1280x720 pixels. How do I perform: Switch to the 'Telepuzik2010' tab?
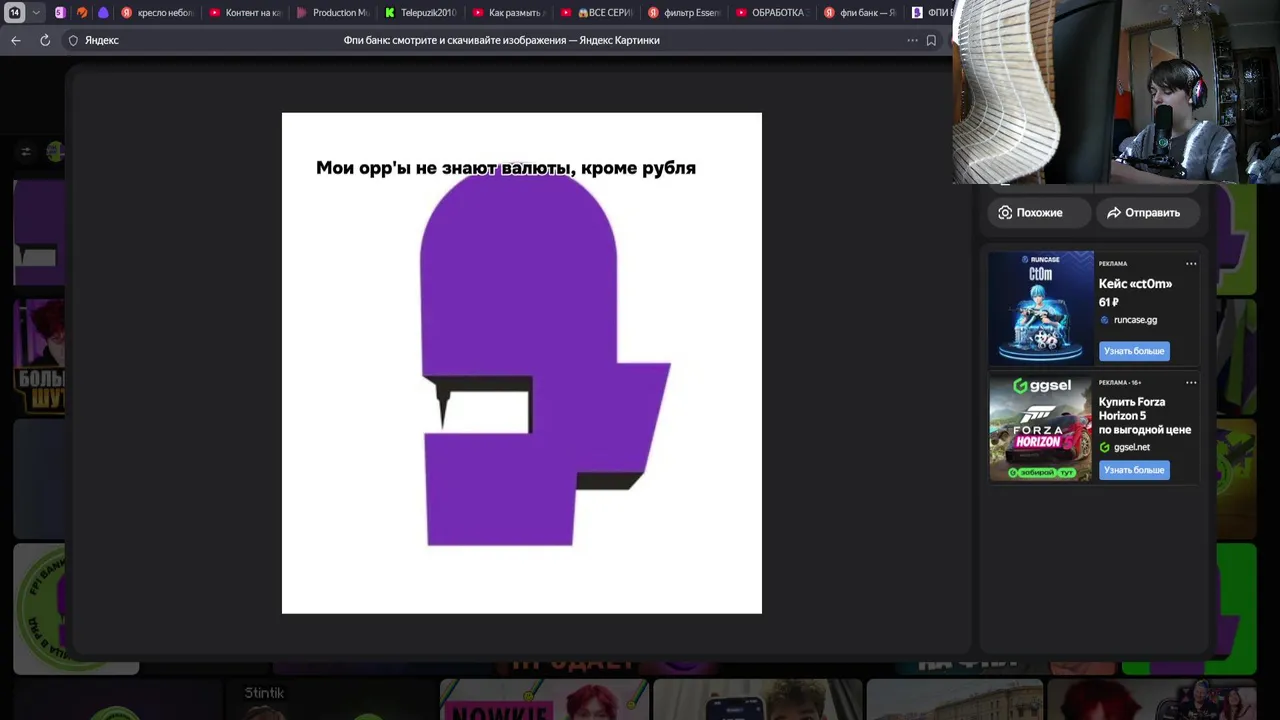pos(420,13)
